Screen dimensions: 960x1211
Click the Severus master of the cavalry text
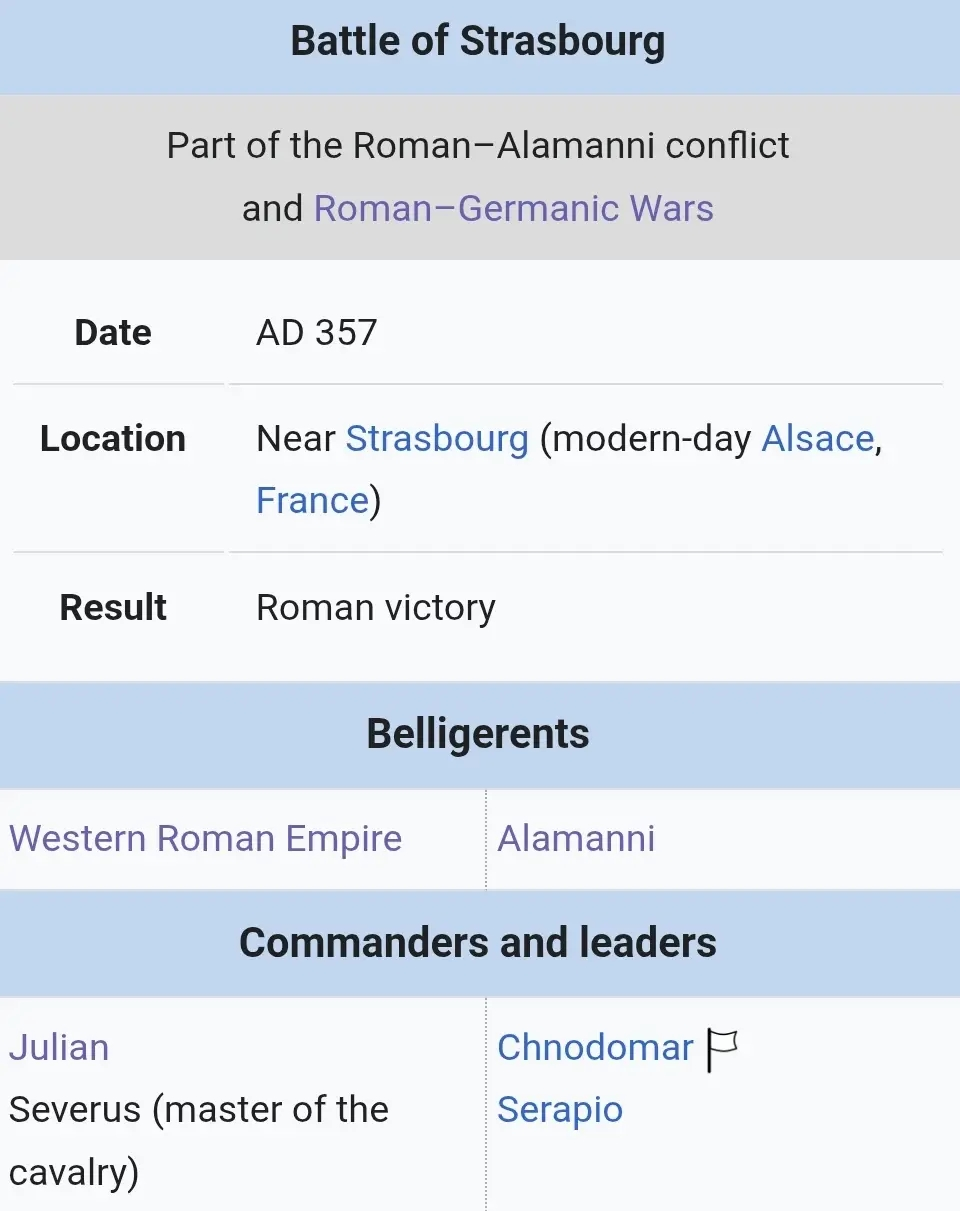pos(198,1110)
